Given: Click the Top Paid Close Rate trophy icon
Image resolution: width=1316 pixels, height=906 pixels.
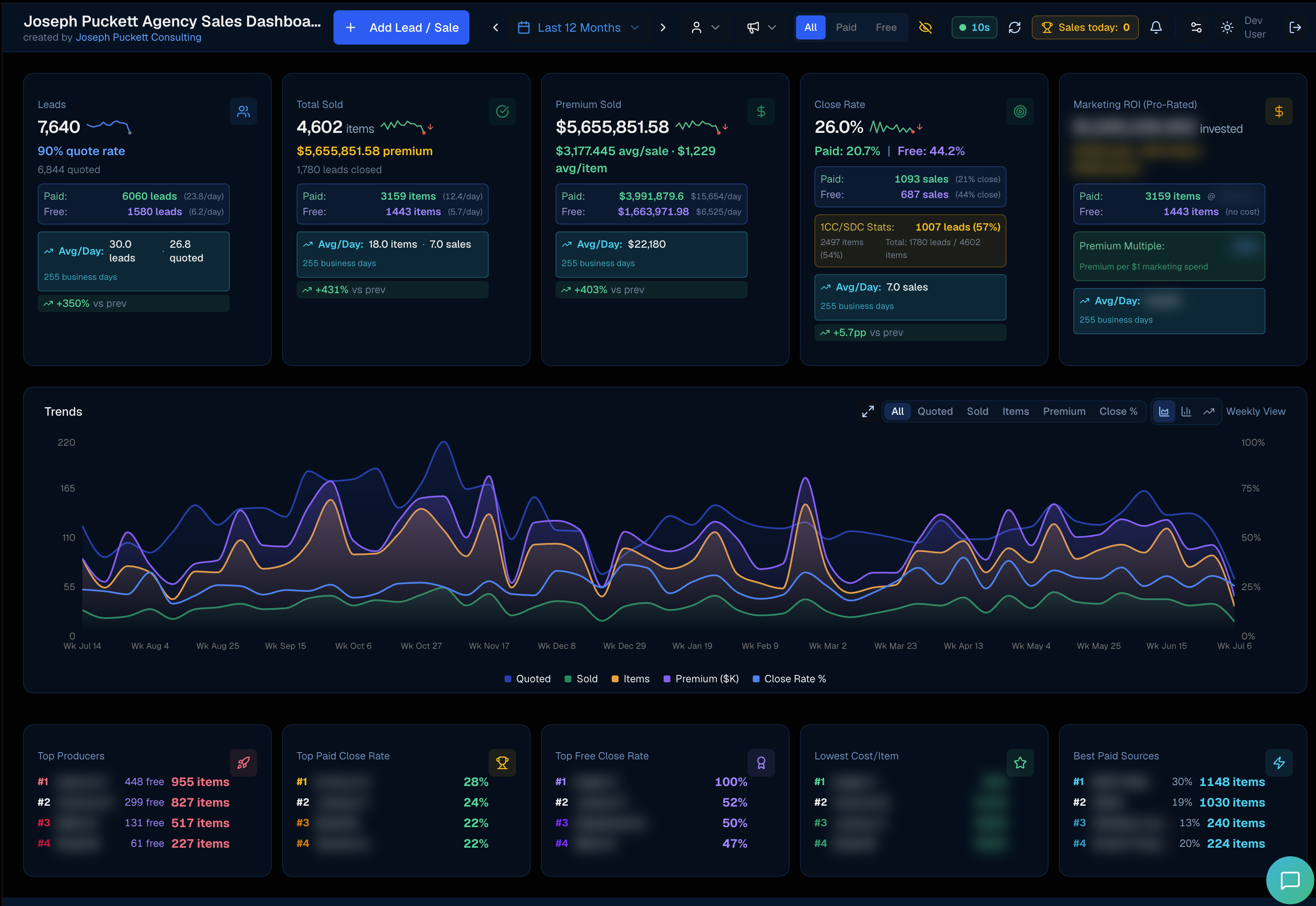Looking at the screenshot, I should (x=502, y=763).
